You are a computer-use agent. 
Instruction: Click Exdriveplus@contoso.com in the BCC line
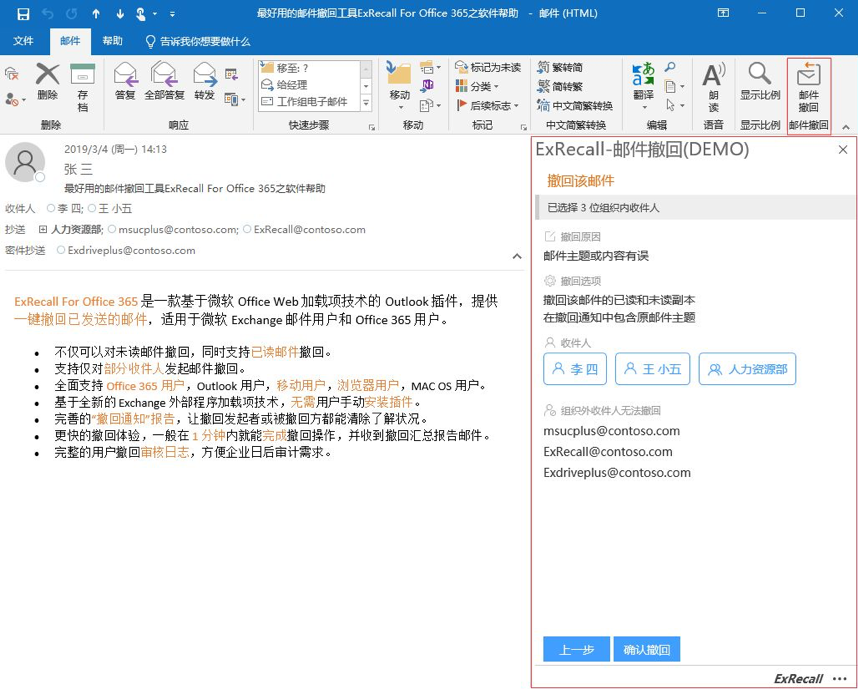pos(126,250)
